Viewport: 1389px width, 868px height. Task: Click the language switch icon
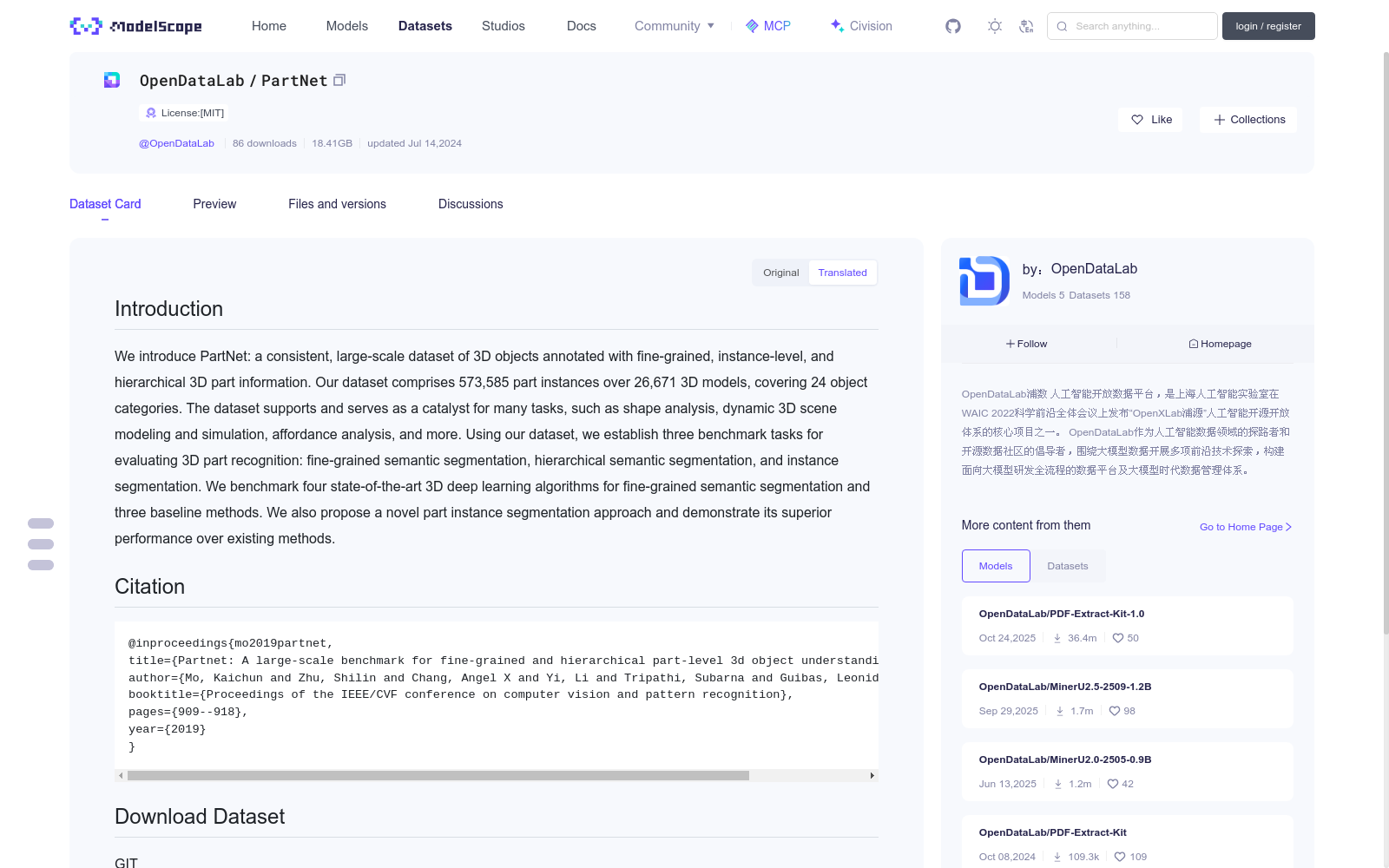[1026, 26]
